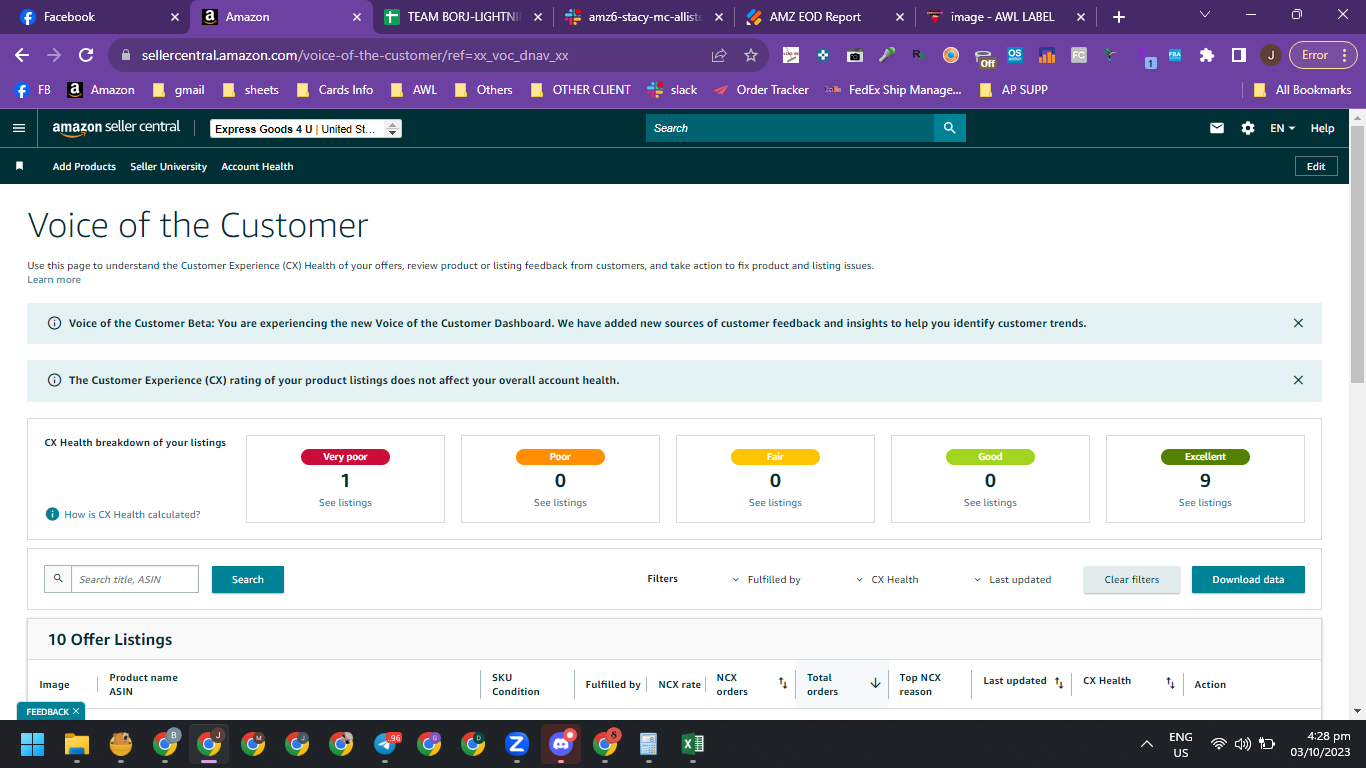Switch to the TEAM BORJ-LIGHTNI tab

click(462, 17)
